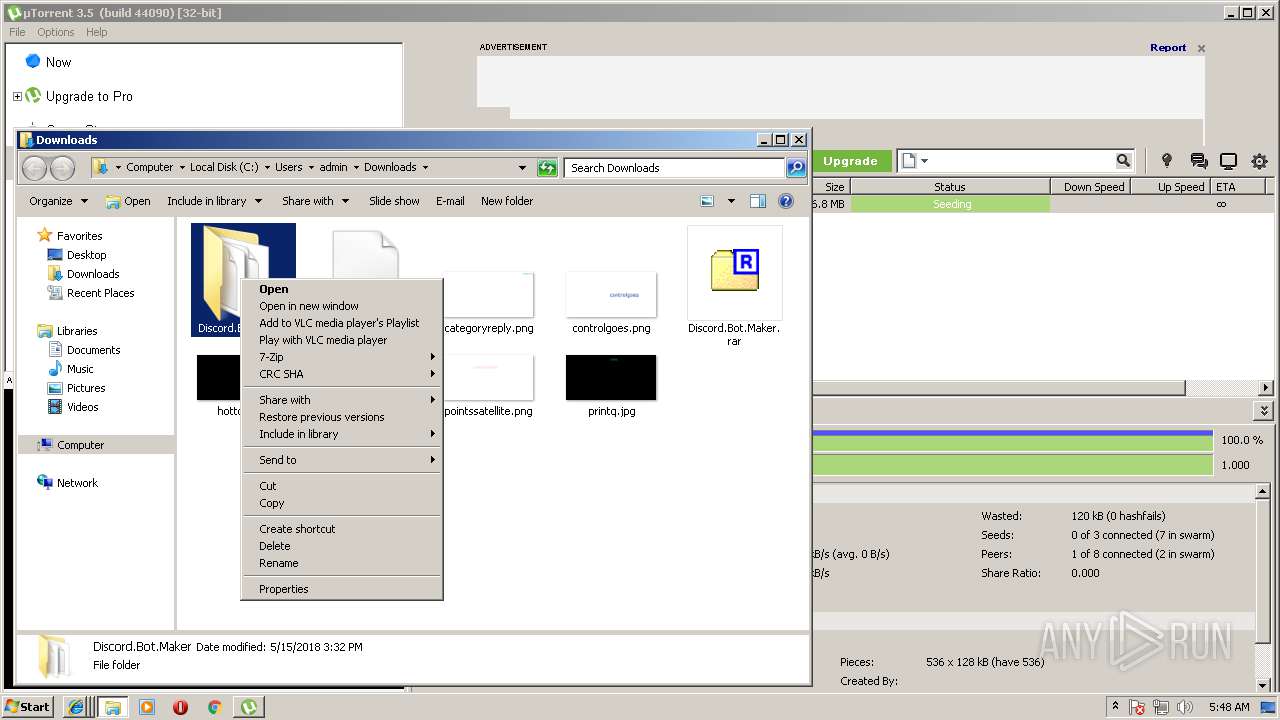Change view icon in Explorer toolbar

(708, 201)
